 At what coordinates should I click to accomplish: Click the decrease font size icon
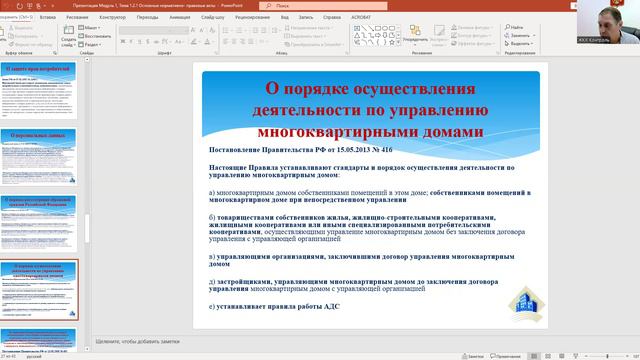pos(202,30)
